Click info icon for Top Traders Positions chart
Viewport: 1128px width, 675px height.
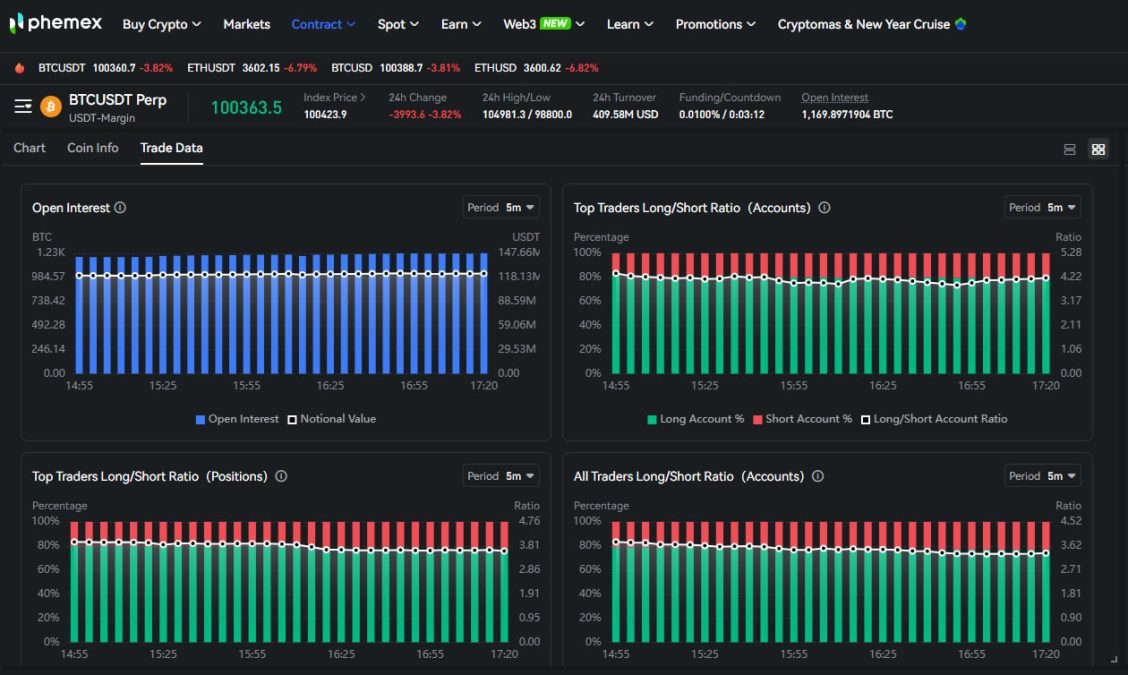tap(281, 476)
